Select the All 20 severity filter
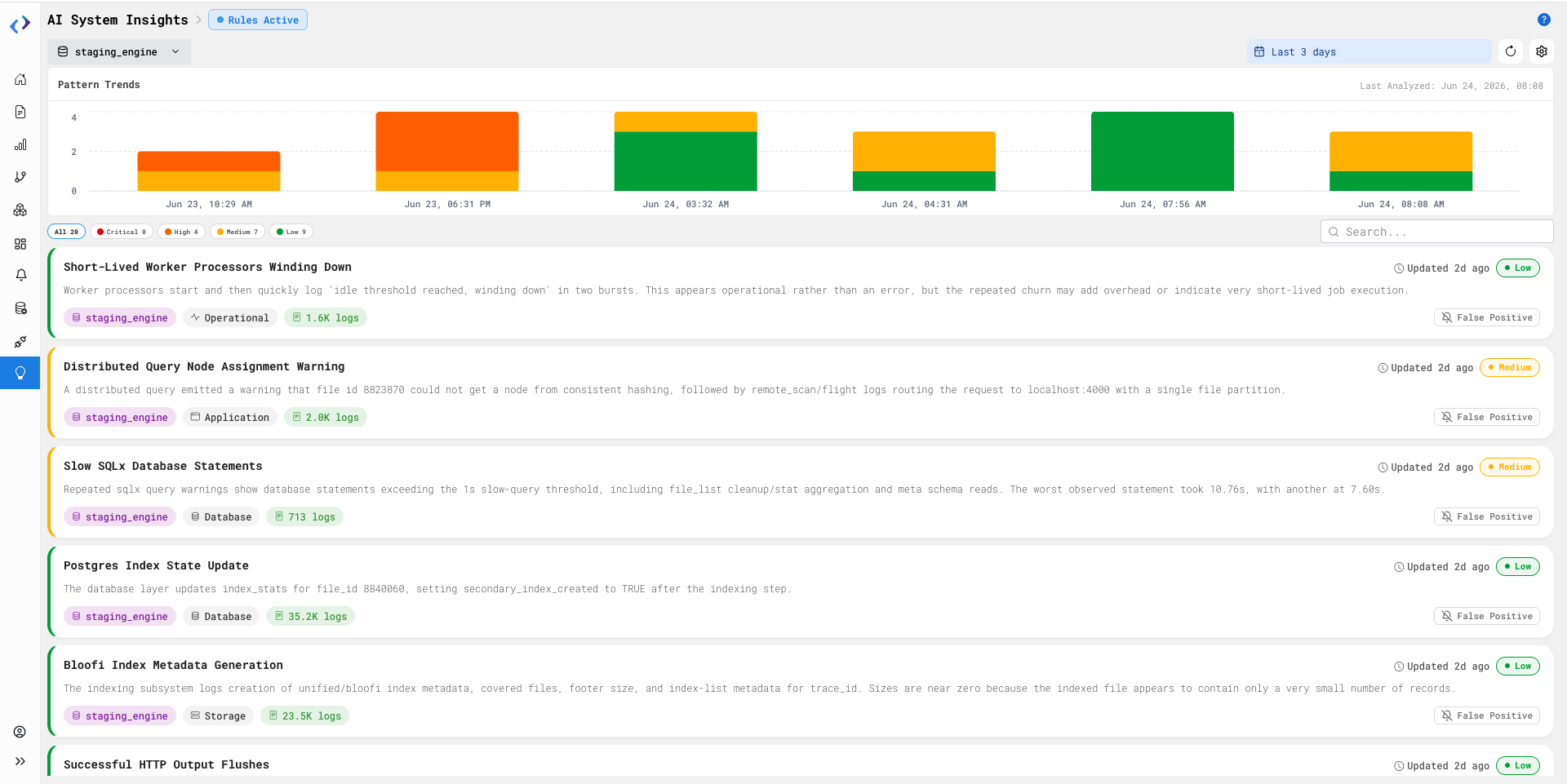 [x=66, y=232]
